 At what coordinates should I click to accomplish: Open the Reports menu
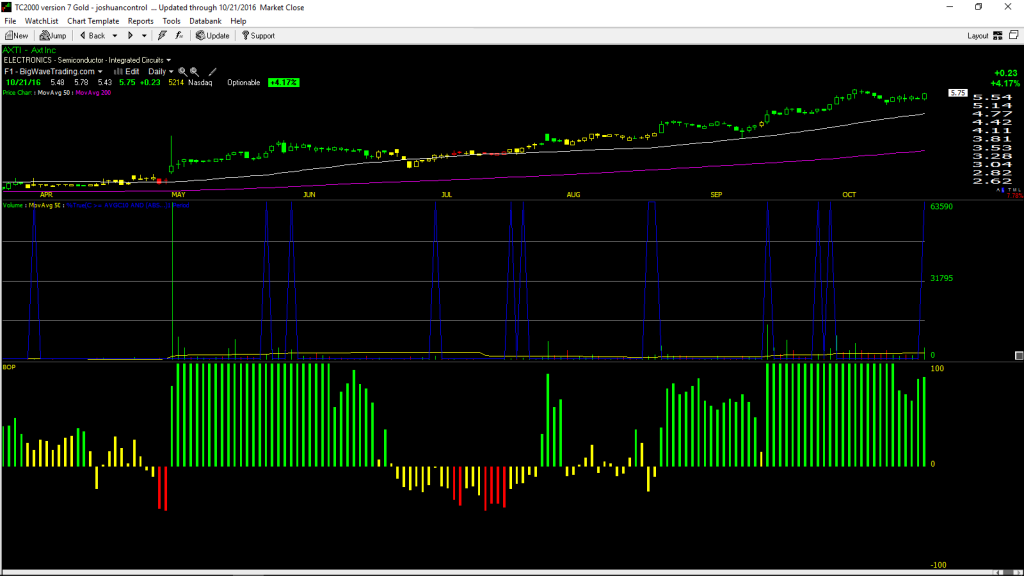(140, 21)
